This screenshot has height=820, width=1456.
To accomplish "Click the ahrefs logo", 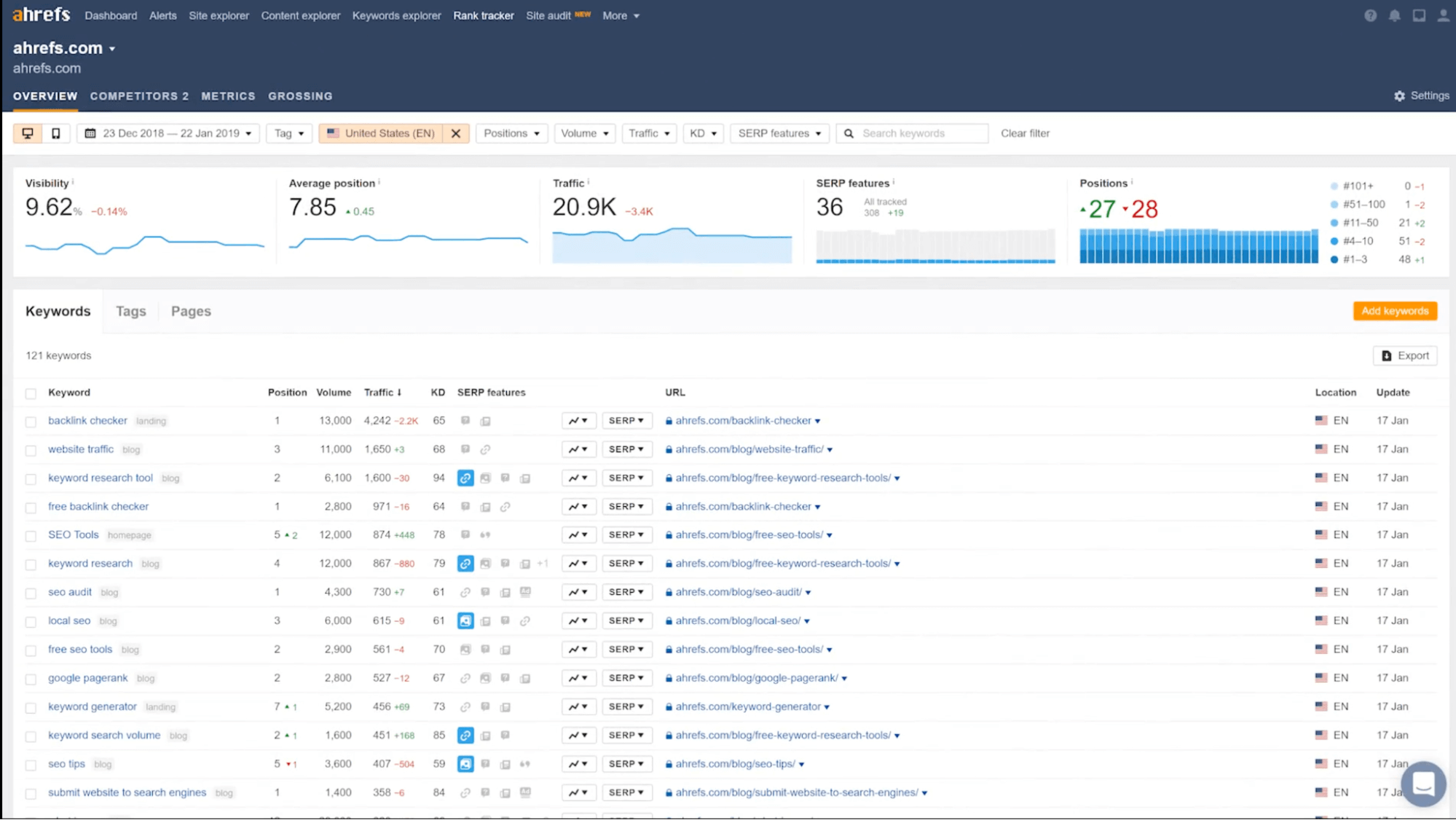I will click(42, 15).
